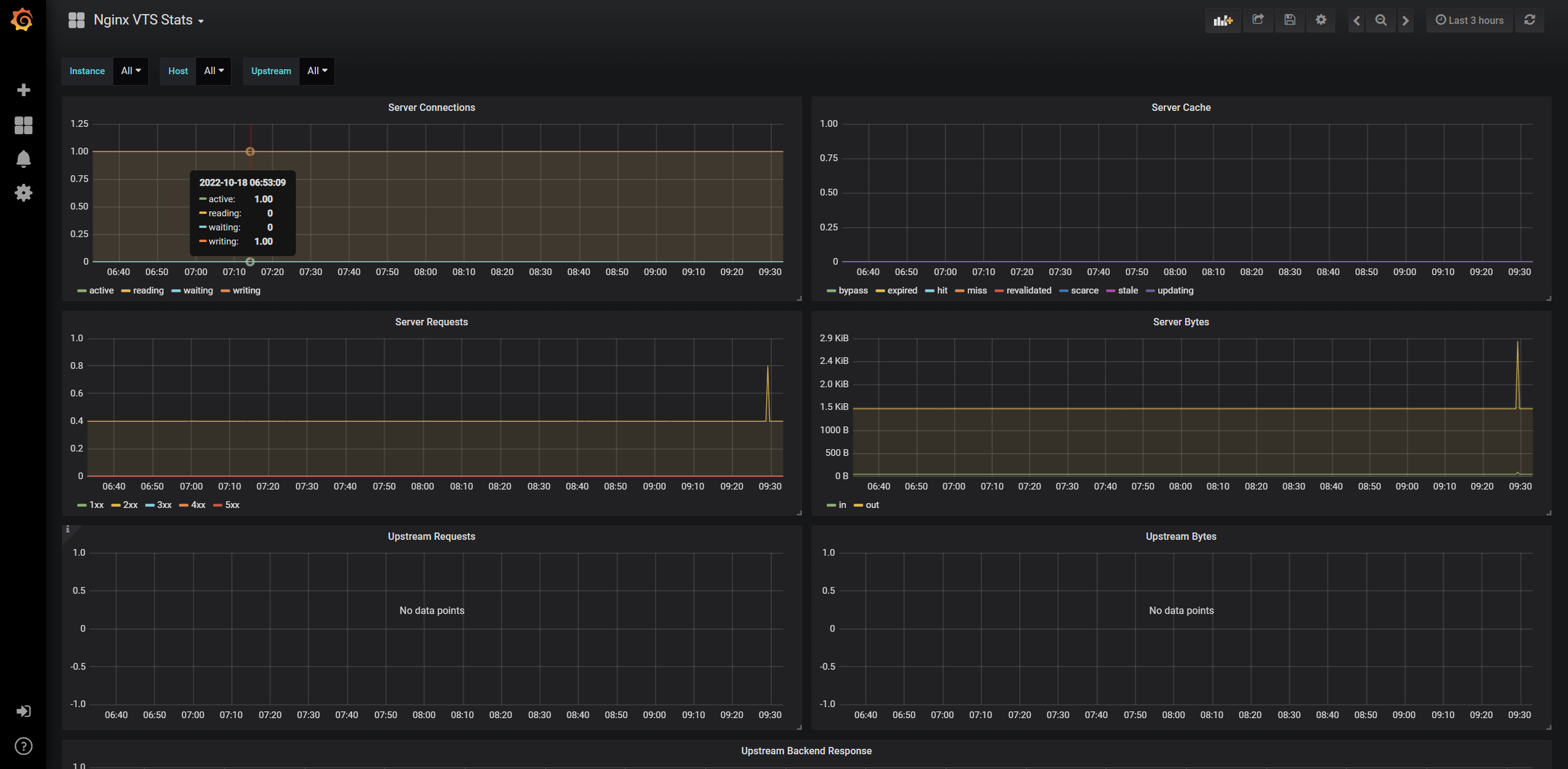Shift time range backward with left arrow
Image resolution: width=1568 pixels, height=769 pixels.
(1357, 20)
